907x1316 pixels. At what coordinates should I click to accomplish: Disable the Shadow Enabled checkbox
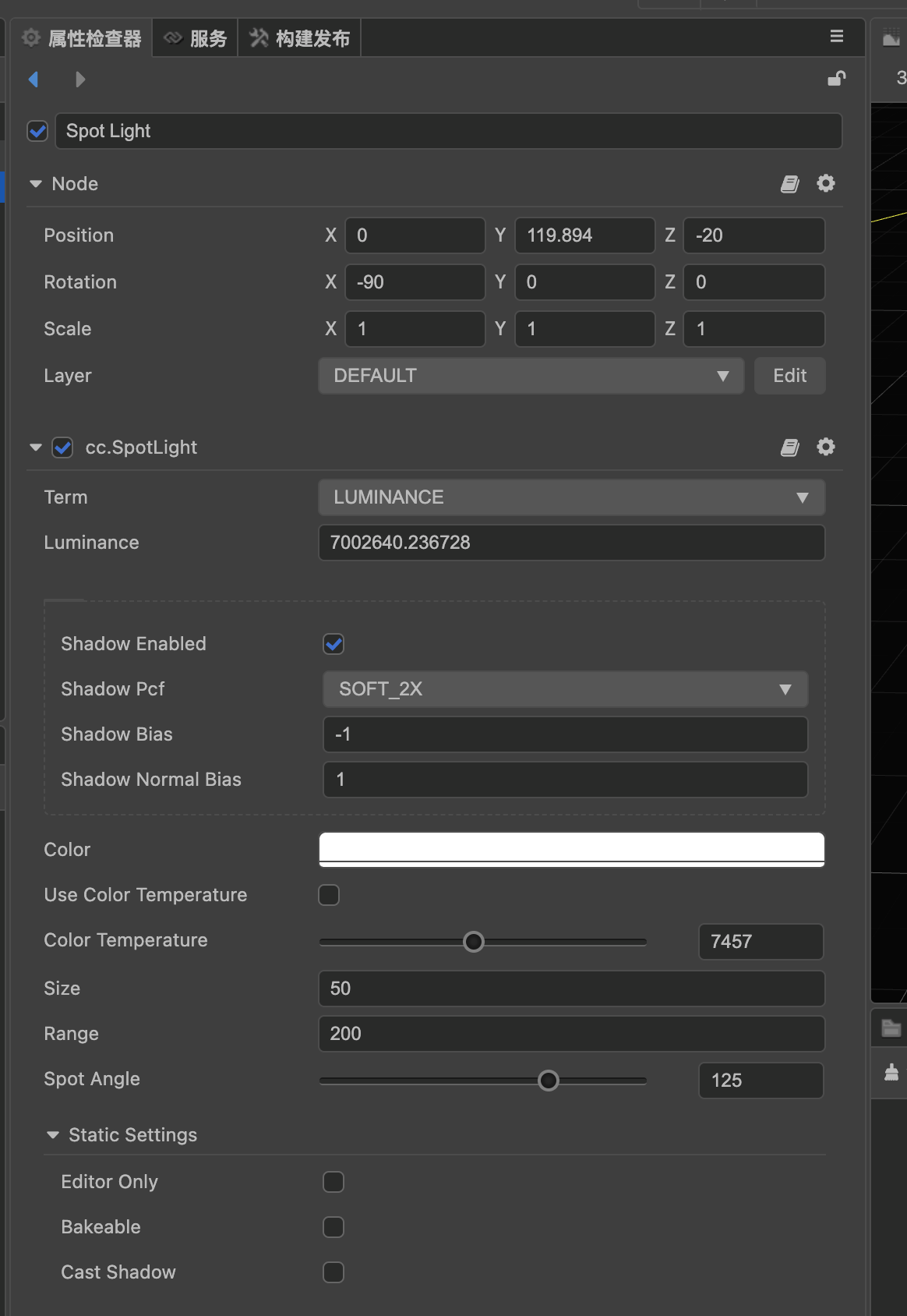pyautogui.click(x=334, y=644)
